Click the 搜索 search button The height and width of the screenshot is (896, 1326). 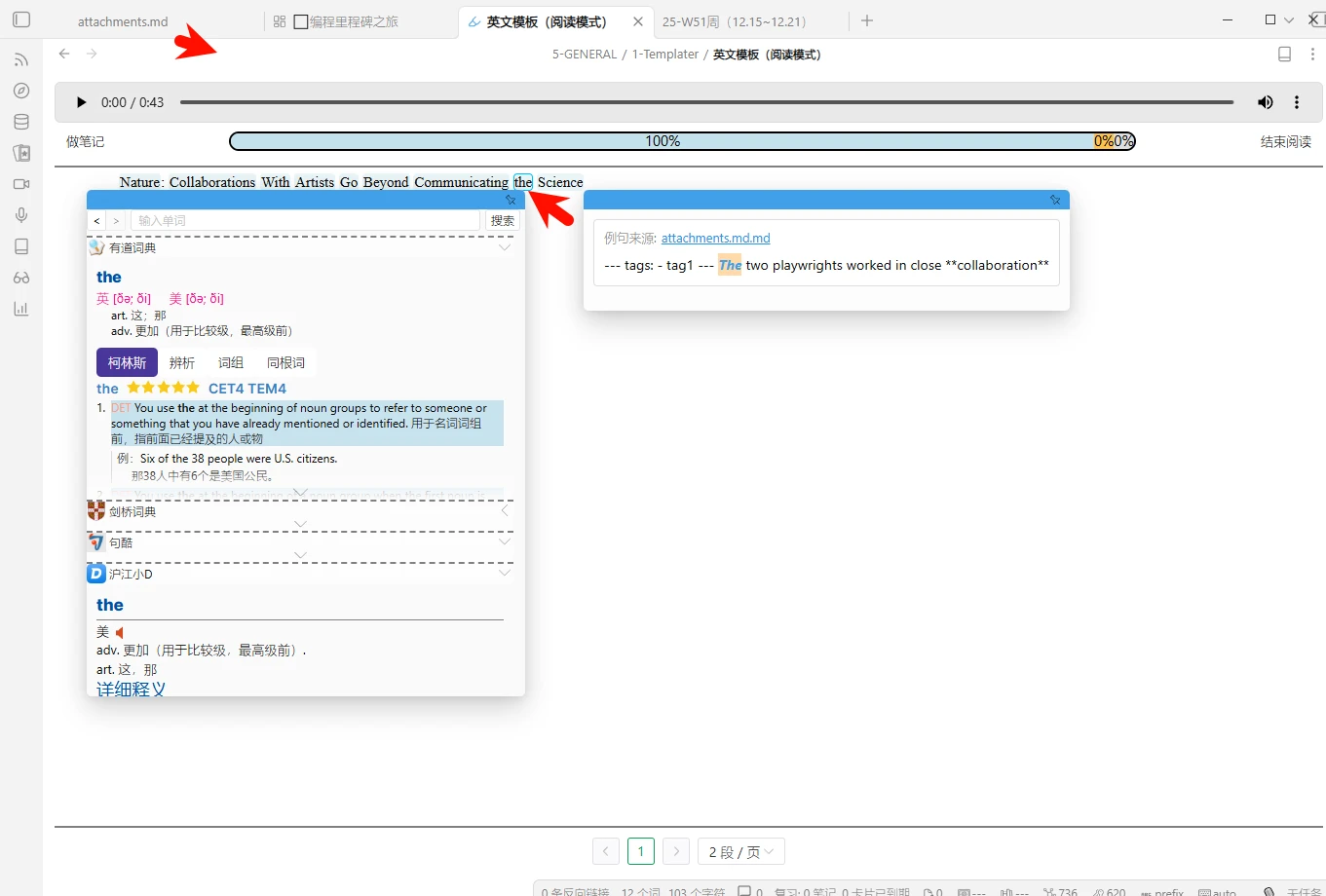[x=503, y=221]
